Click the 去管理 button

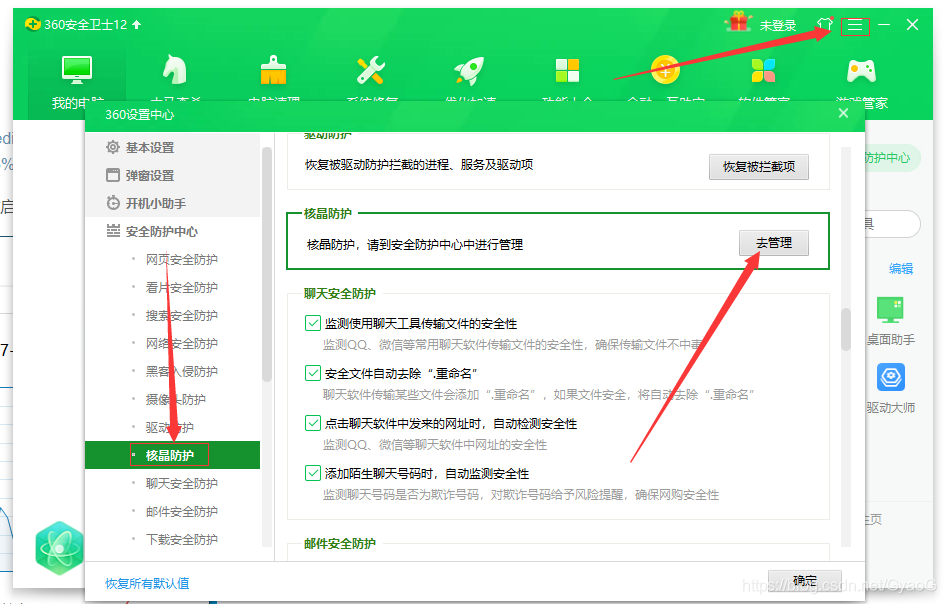click(774, 243)
